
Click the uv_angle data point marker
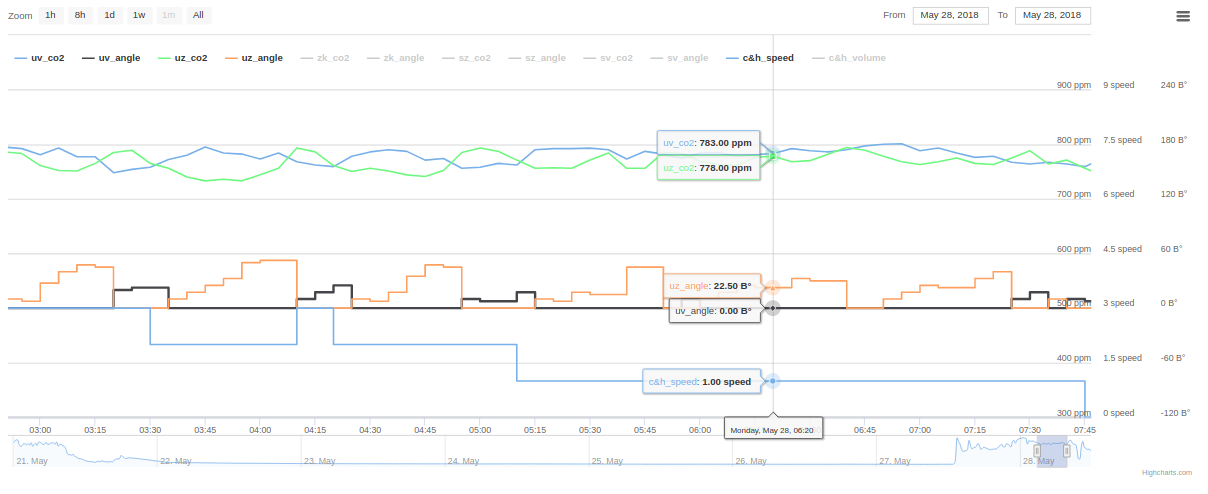click(772, 308)
